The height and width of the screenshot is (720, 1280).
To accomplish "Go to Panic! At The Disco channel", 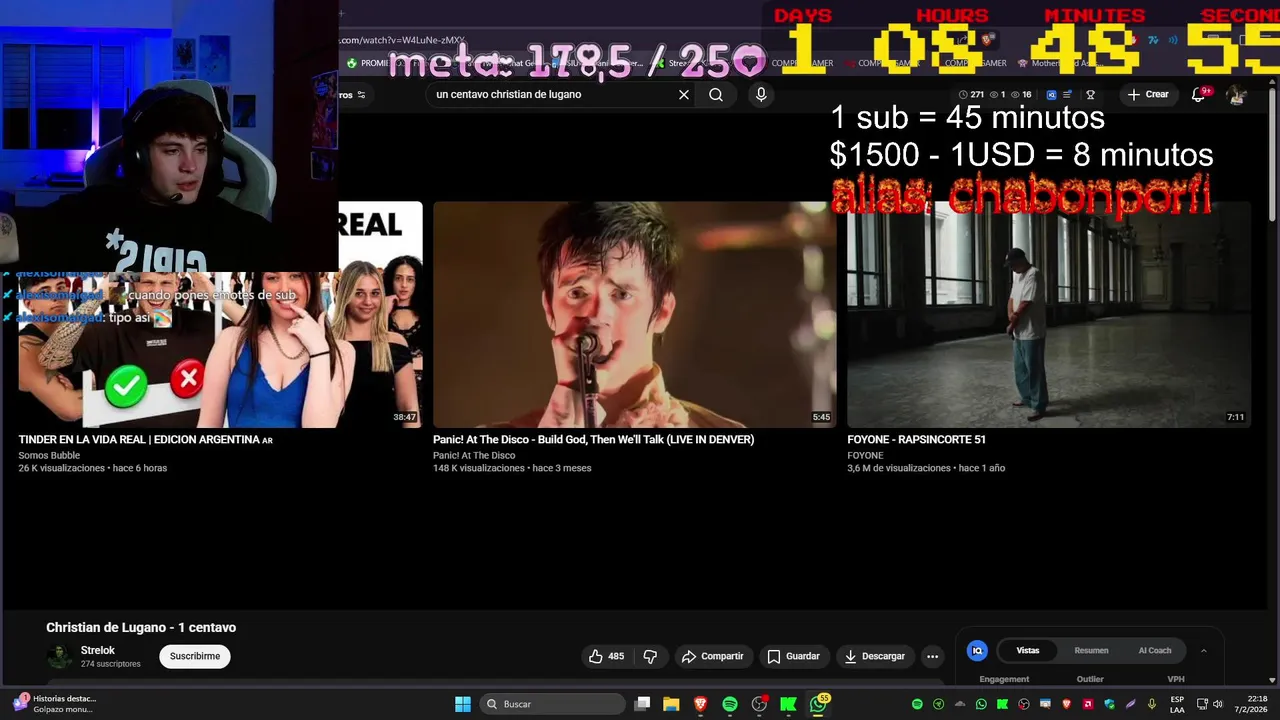I will 474,456.
